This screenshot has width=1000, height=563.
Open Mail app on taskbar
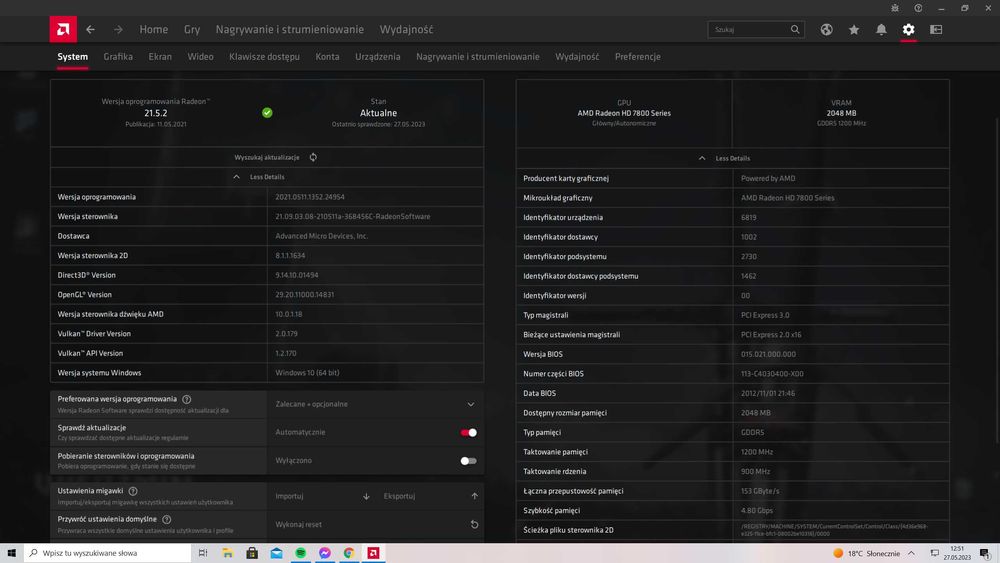(x=276, y=553)
